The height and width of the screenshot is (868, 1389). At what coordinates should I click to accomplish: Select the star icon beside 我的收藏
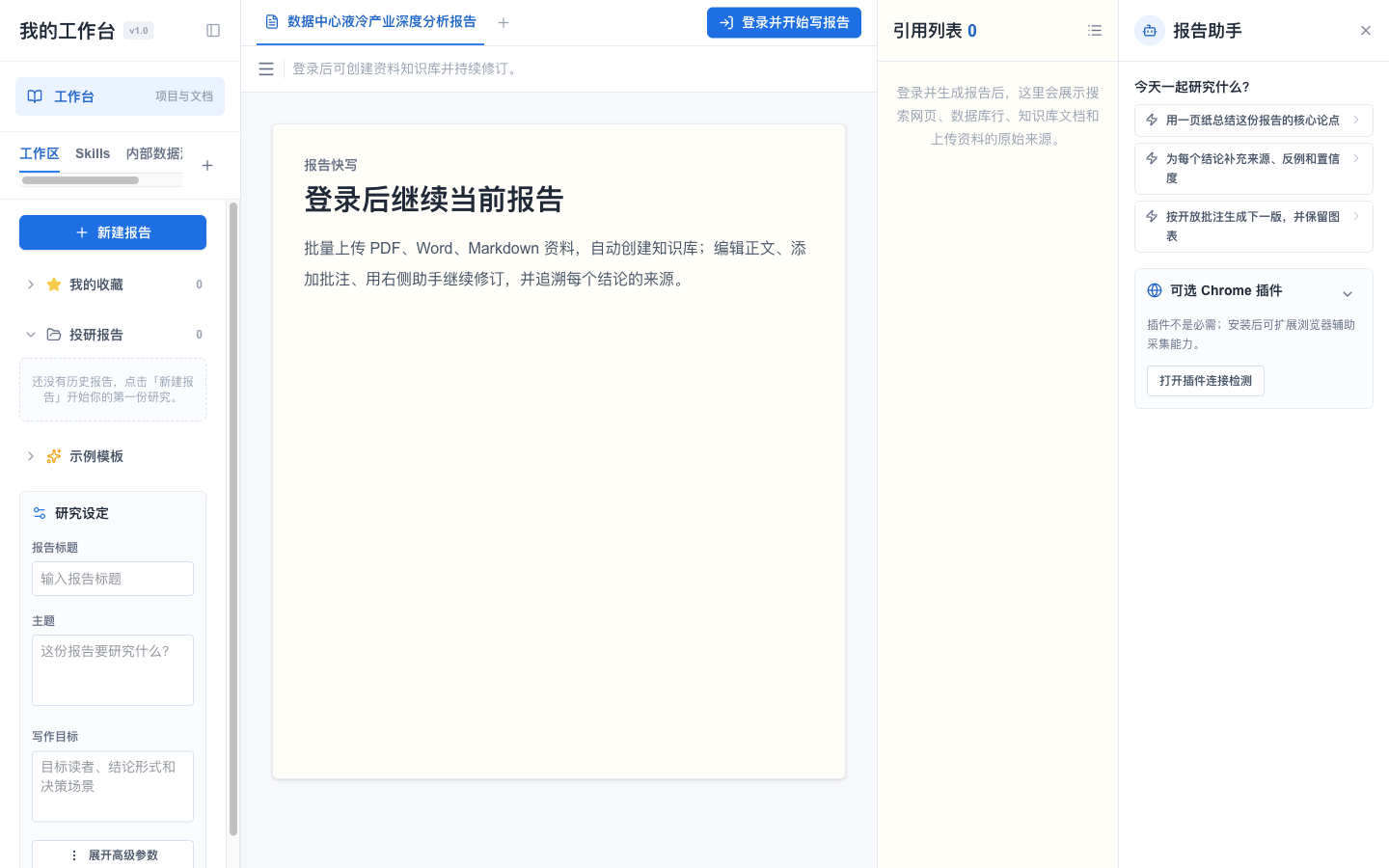pos(54,285)
